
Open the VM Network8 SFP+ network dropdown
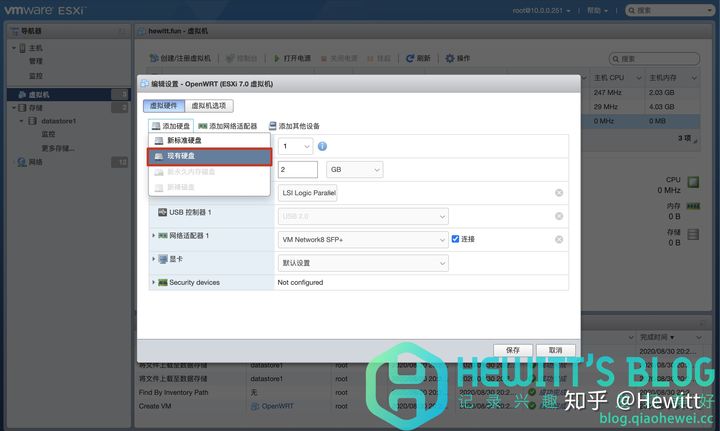362,239
